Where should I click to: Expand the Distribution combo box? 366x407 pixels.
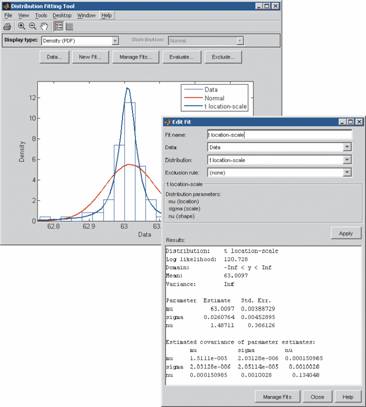279,160
